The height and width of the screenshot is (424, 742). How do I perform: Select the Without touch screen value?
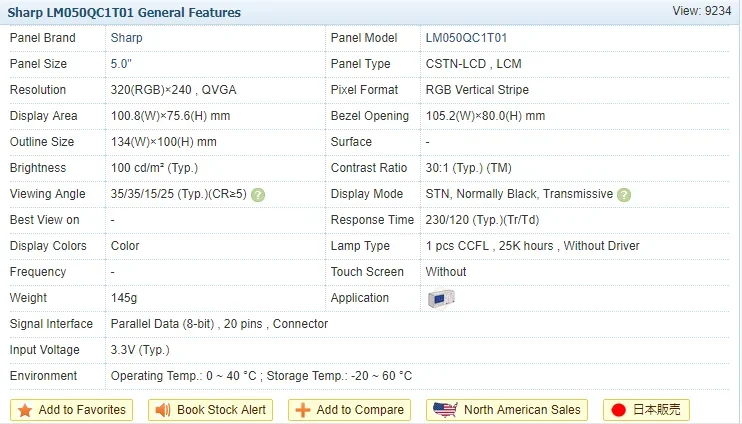pos(446,272)
